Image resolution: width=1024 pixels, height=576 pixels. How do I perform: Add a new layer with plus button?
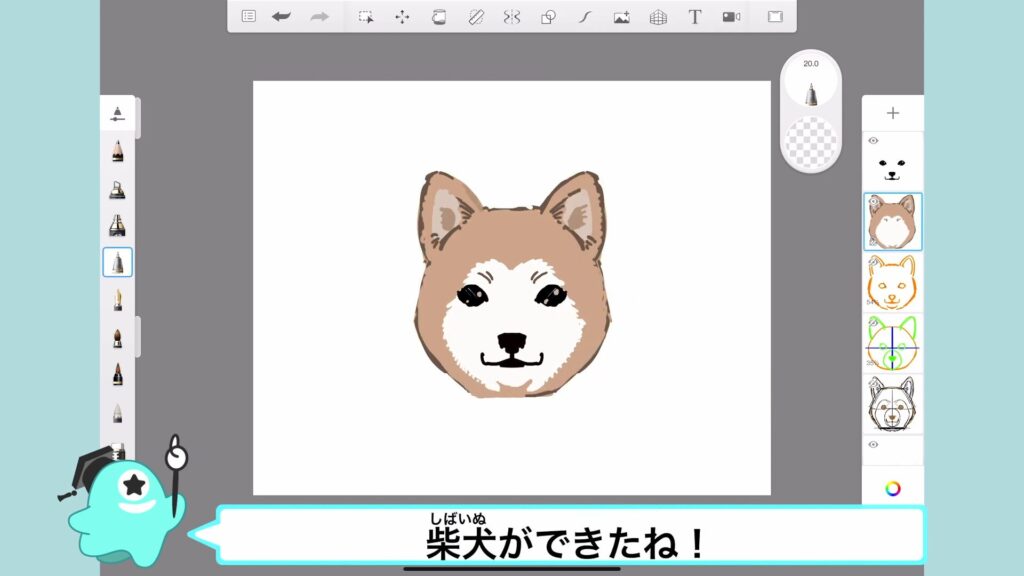pyautogui.click(x=893, y=113)
